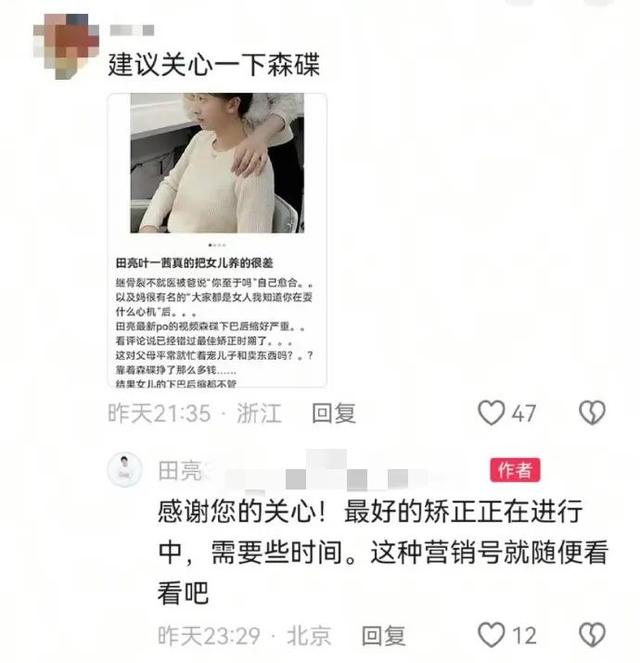The image size is (640, 663).
Task: Open the pixelated commenter avatar
Action: 66,46
